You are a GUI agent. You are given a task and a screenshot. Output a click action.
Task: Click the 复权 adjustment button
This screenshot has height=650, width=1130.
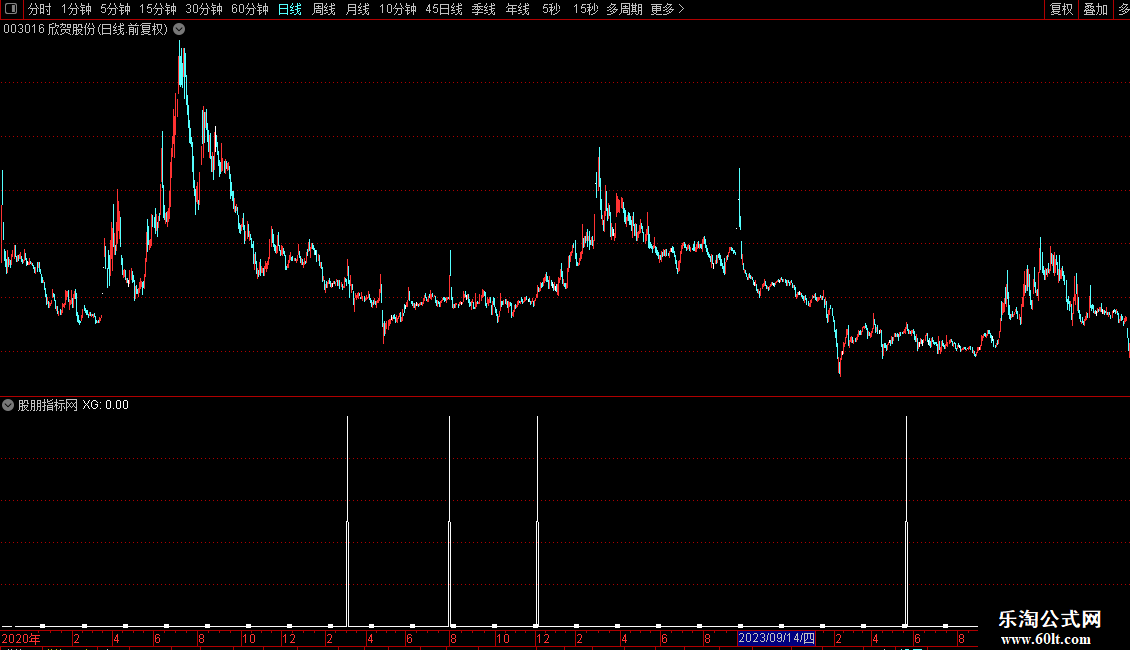coord(1061,9)
